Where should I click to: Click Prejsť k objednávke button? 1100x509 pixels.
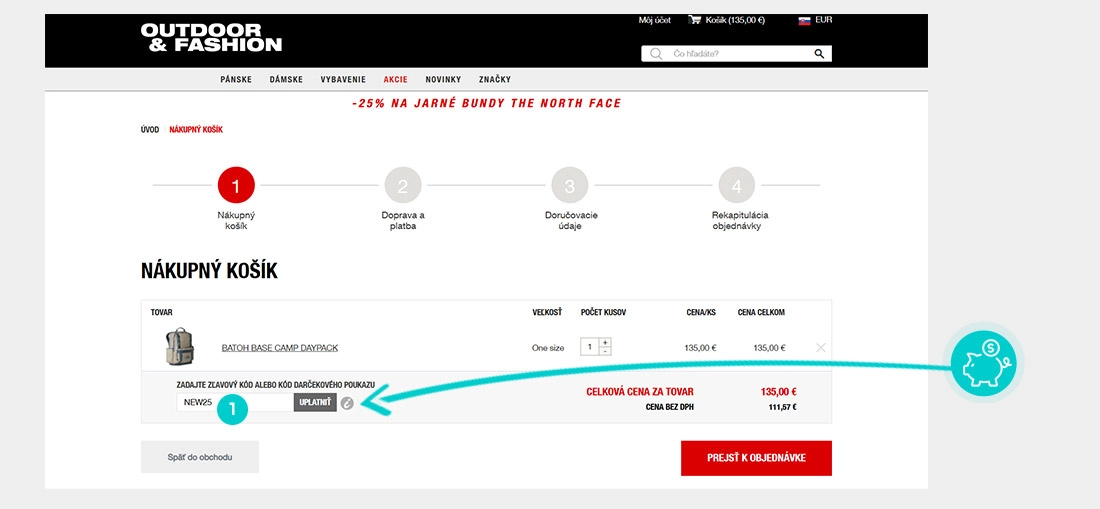[756, 458]
